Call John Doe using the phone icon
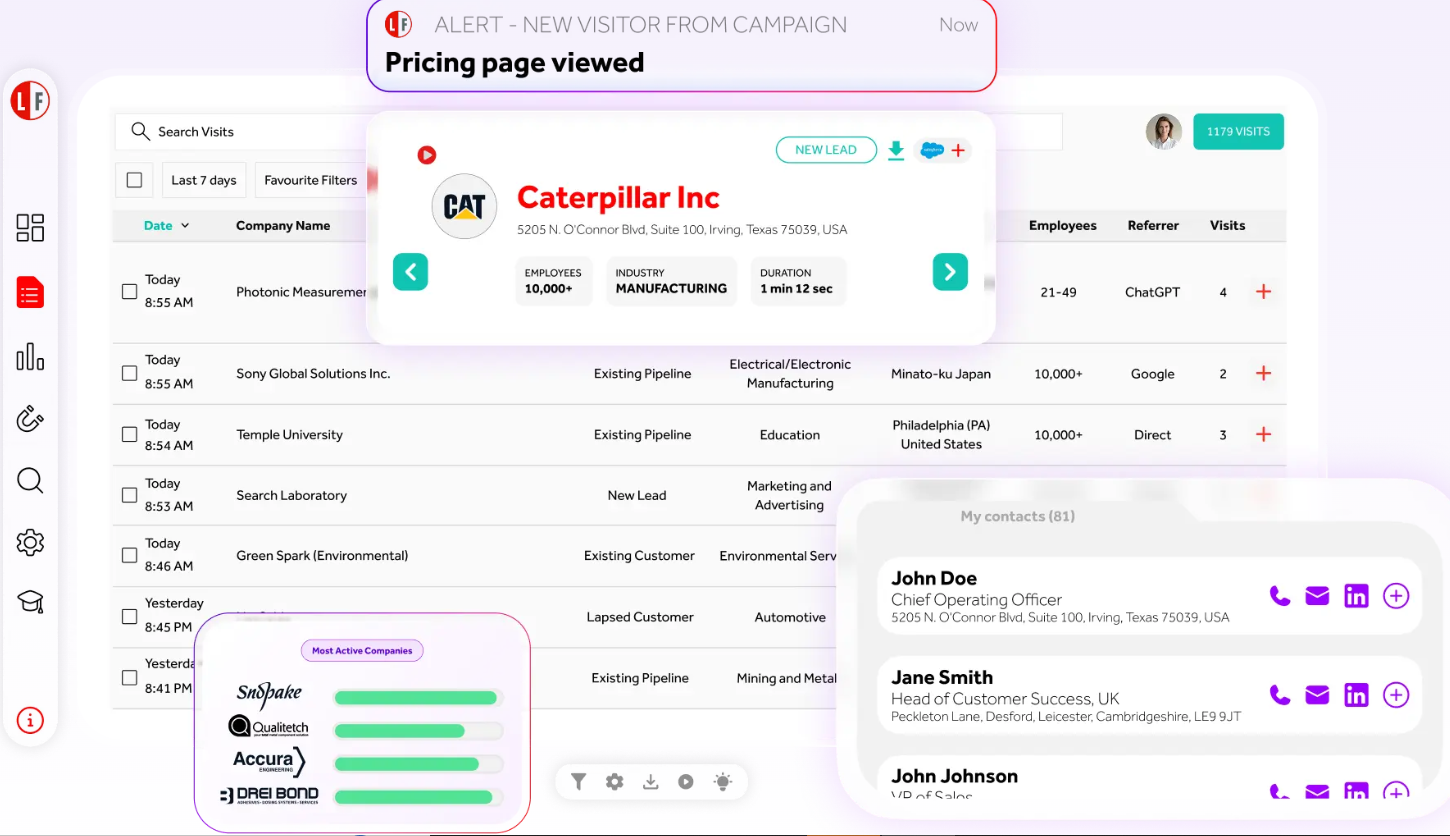The image size is (1450, 836). pyautogui.click(x=1279, y=596)
